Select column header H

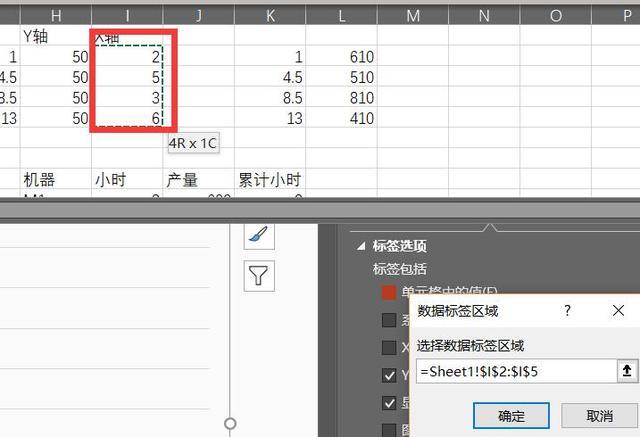tap(56, 16)
